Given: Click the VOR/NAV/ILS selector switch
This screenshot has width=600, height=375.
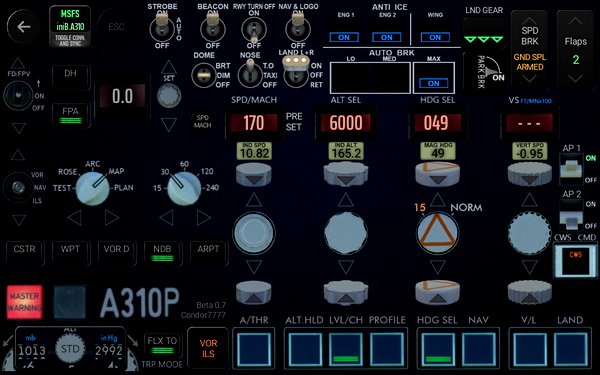Looking at the screenshot, I should (x=18, y=187).
